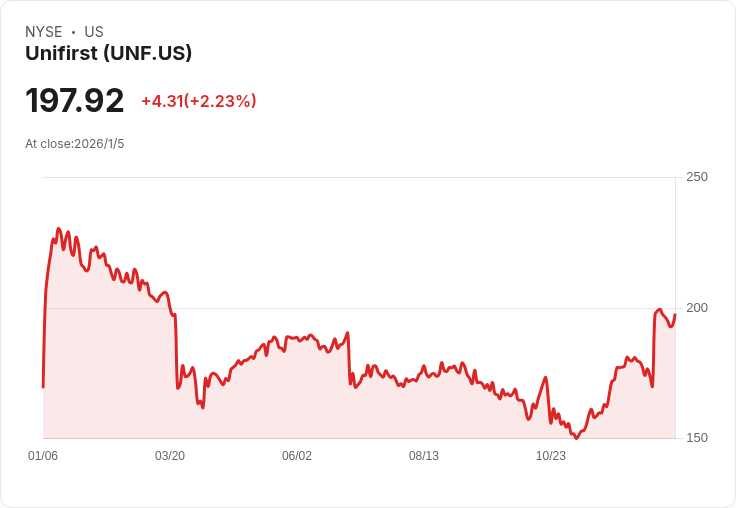Select the 10/23 date on x-axis
Screen dimensions: 736x508
551,456
